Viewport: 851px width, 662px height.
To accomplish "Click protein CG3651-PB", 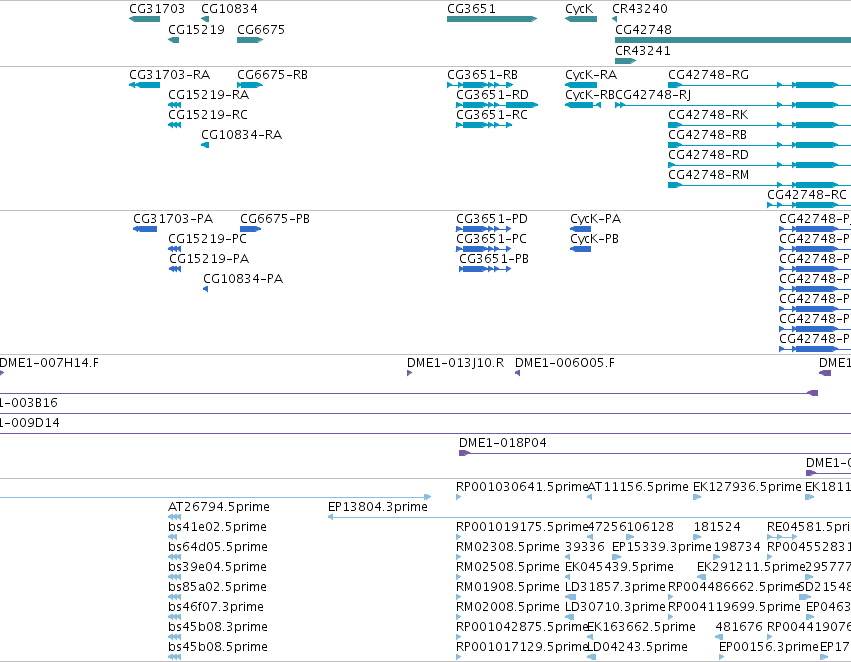I will pos(494,259).
